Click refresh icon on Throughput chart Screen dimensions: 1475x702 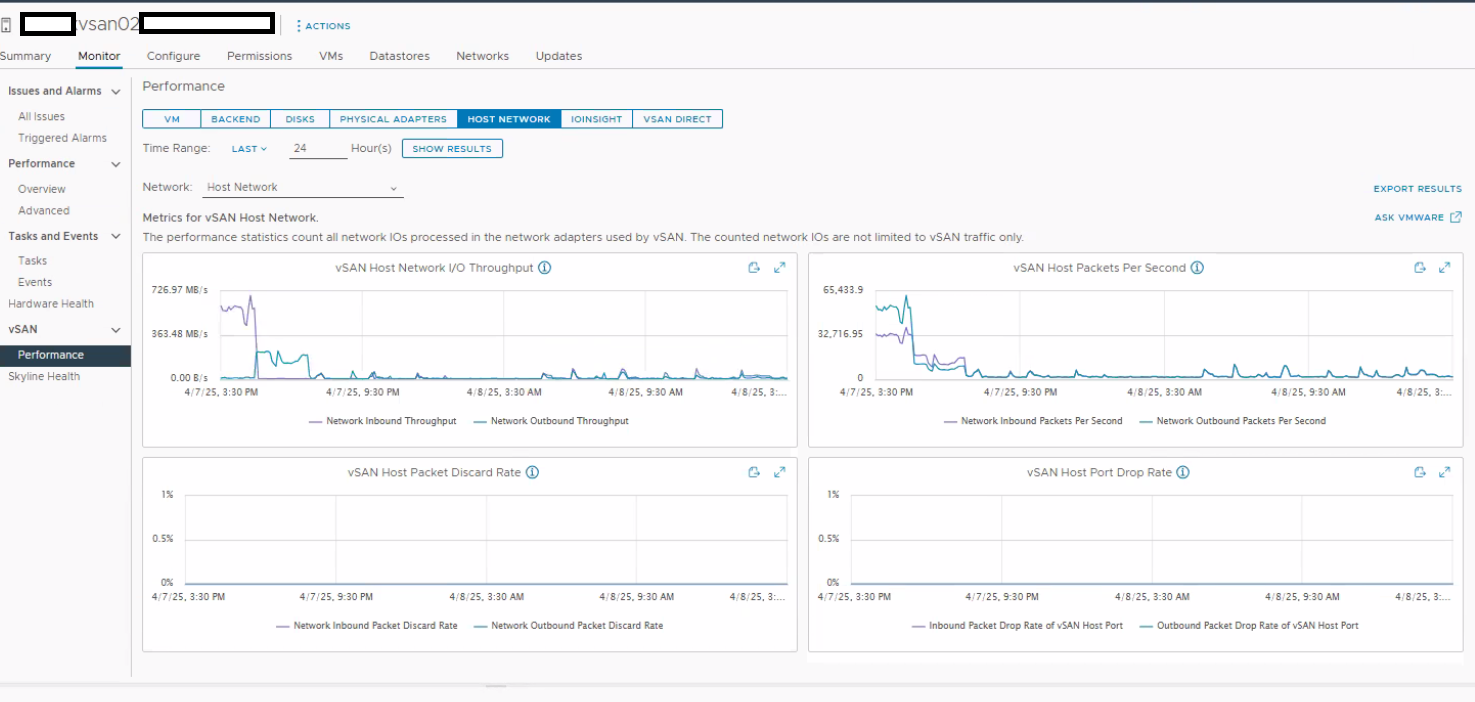click(754, 268)
